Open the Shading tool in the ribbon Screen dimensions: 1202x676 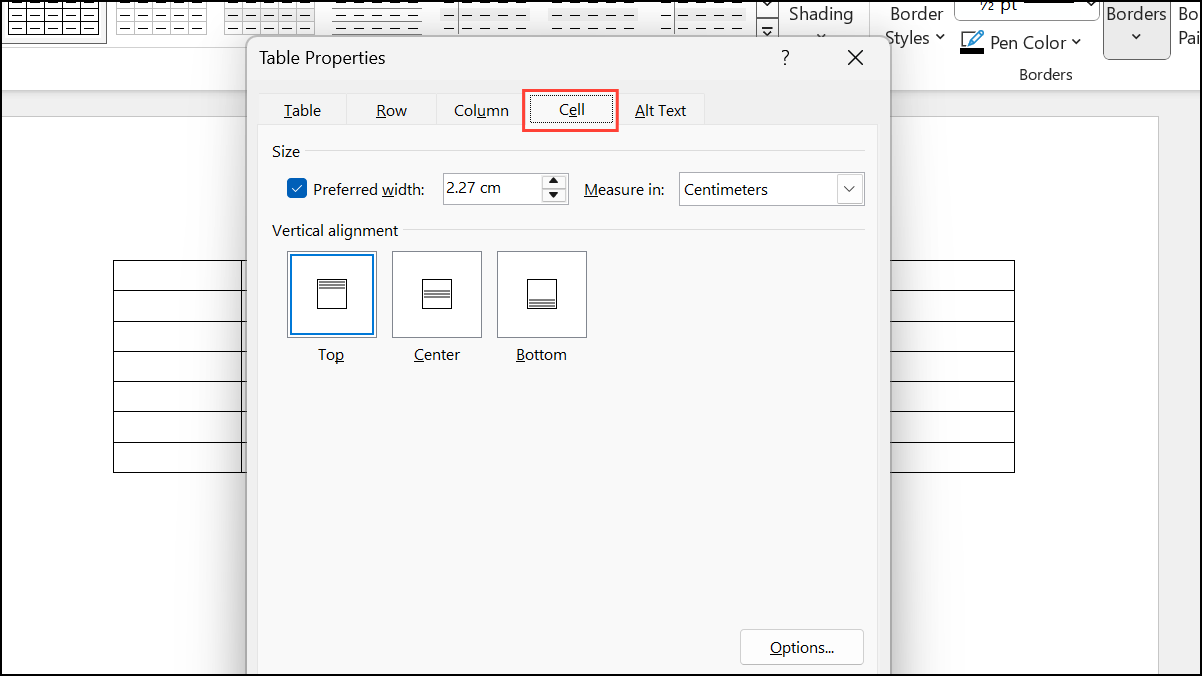point(822,14)
